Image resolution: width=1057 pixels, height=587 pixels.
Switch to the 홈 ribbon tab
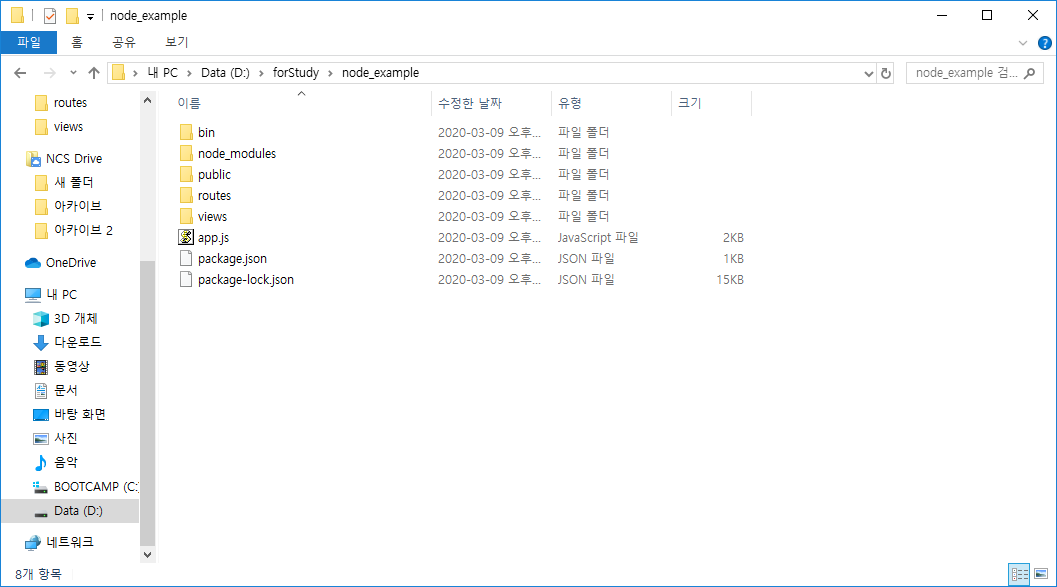click(x=77, y=42)
